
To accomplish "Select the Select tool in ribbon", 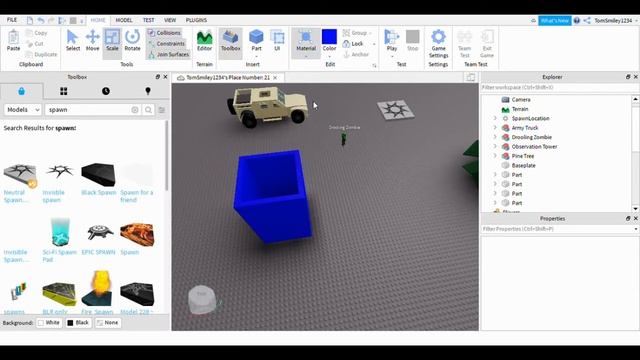I will pyautogui.click(x=73, y=40).
